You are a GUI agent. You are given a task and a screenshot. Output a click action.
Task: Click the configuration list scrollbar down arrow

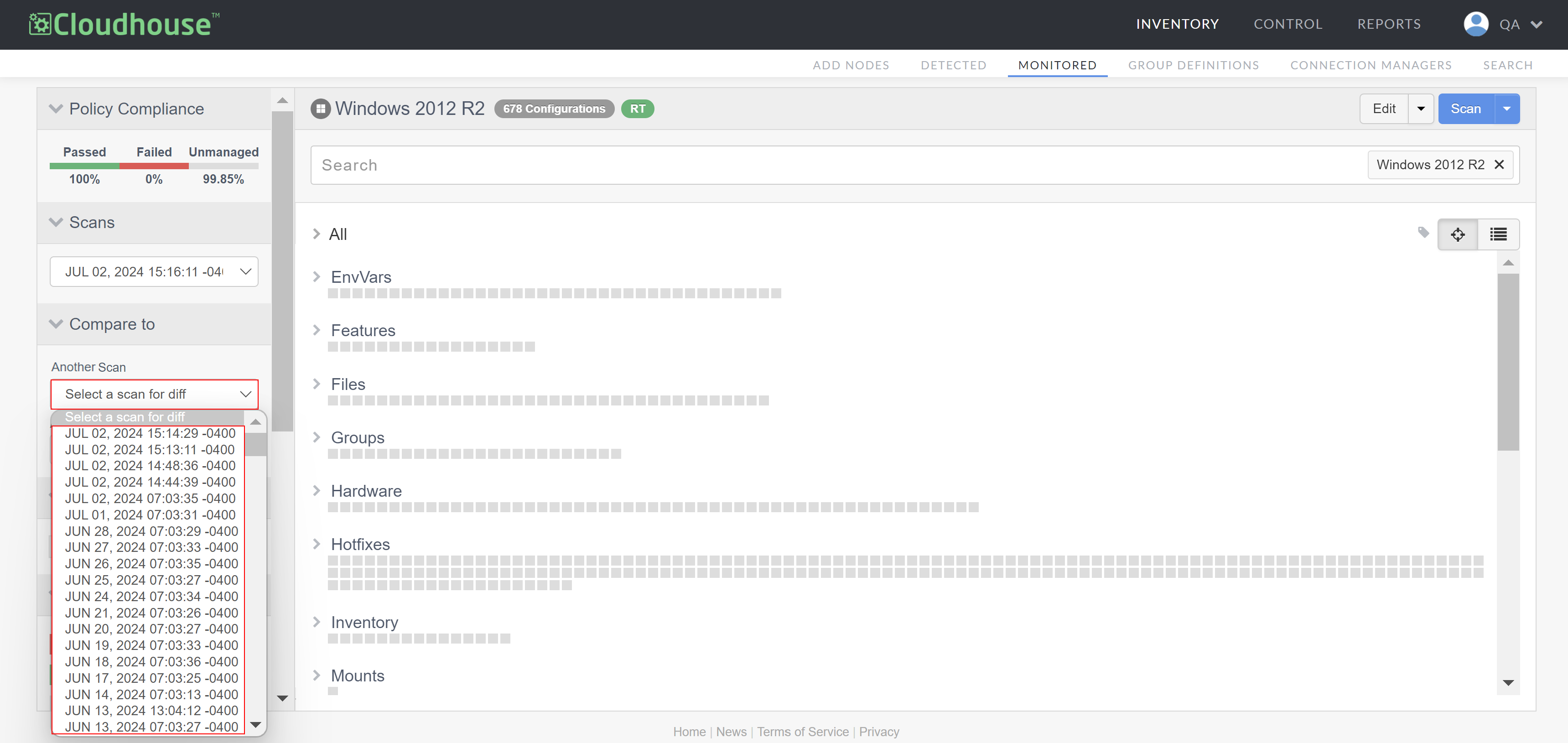1508,683
